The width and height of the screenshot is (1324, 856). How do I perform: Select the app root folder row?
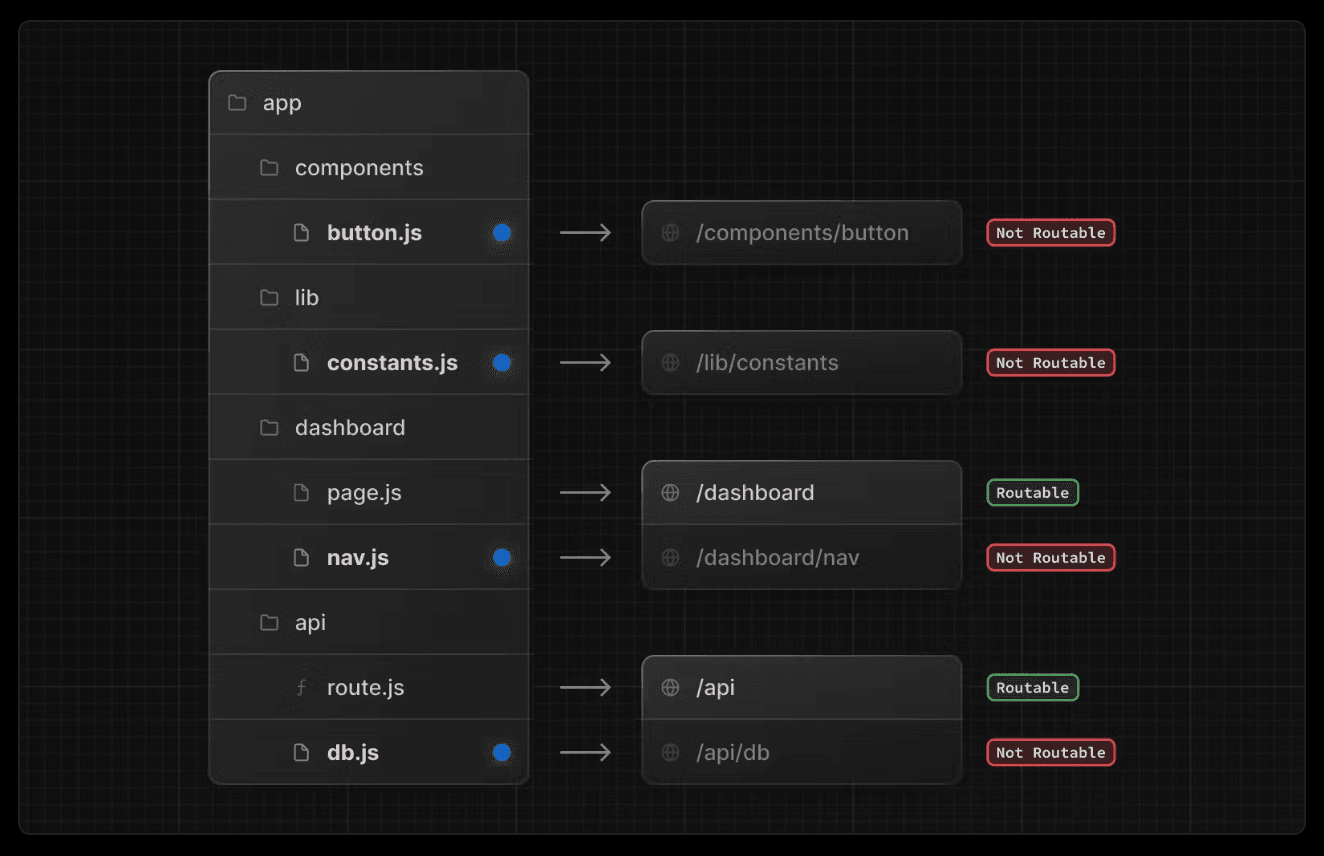point(369,103)
